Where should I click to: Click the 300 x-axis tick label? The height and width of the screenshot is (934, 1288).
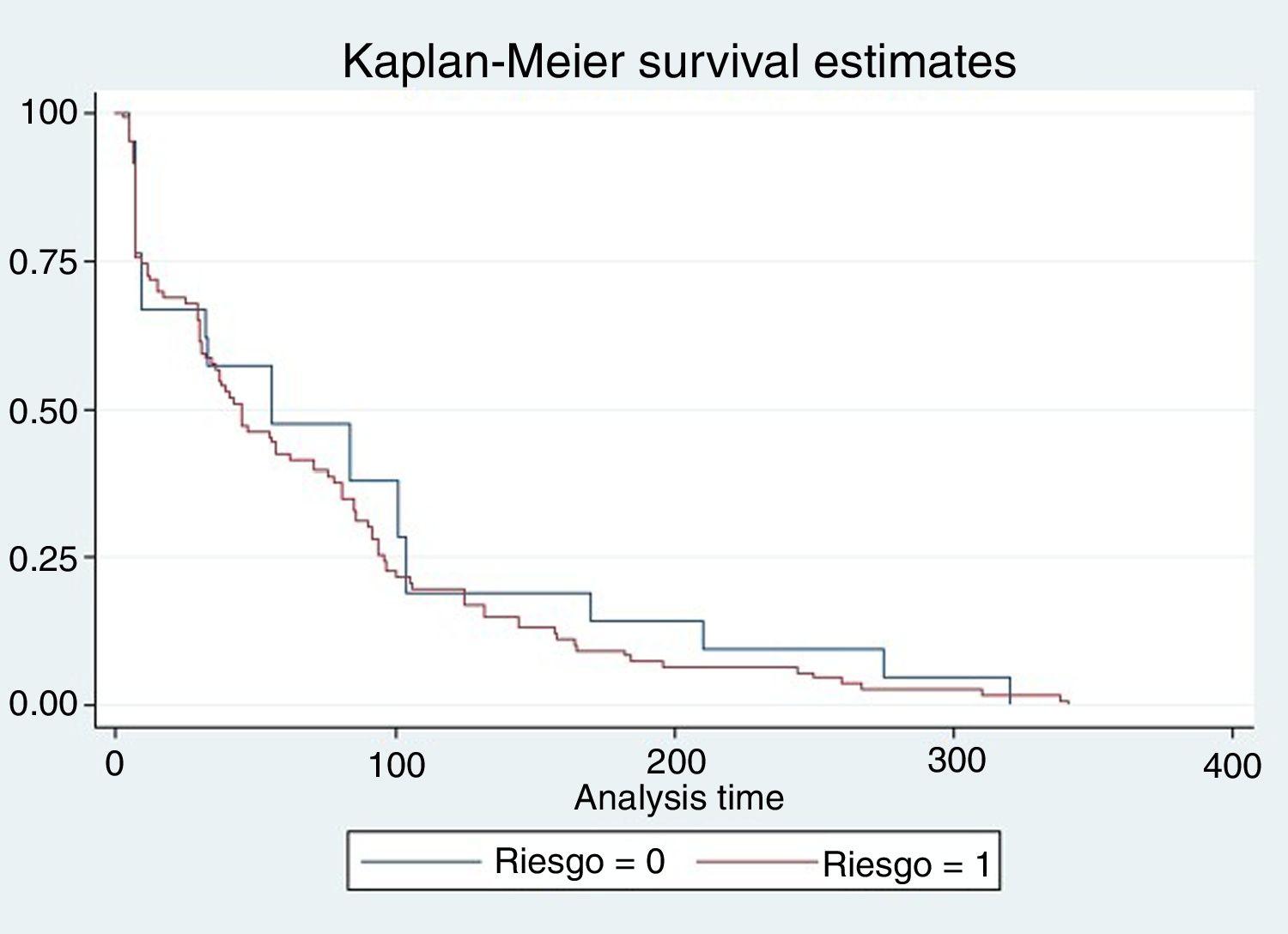(956, 761)
